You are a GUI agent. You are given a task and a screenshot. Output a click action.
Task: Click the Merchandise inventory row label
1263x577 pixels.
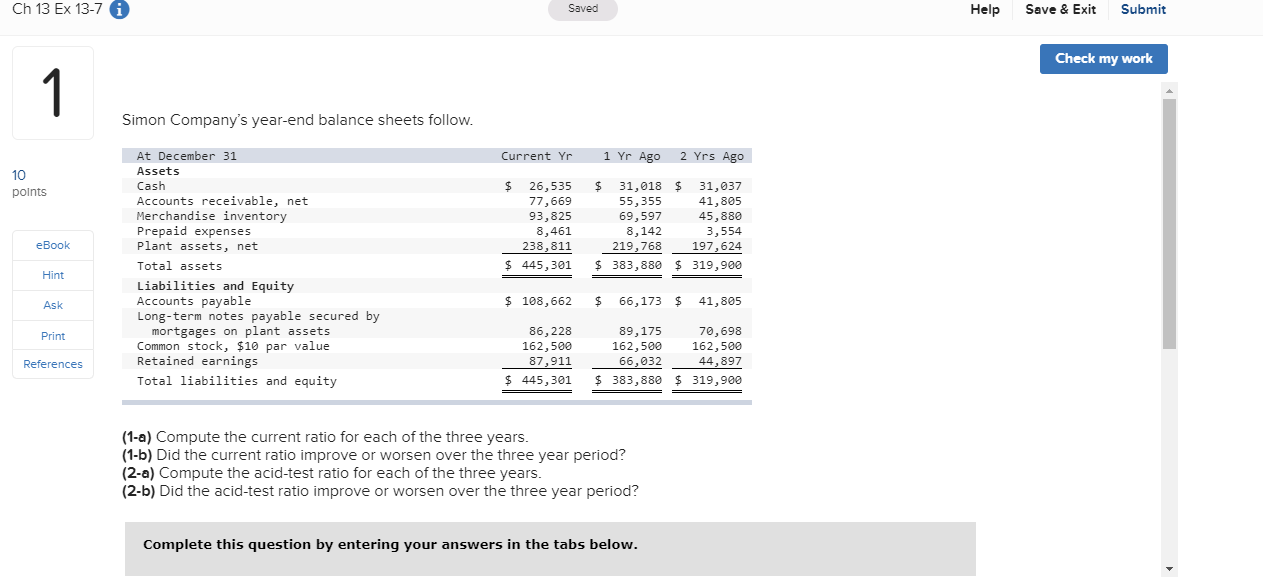[x=211, y=216]
